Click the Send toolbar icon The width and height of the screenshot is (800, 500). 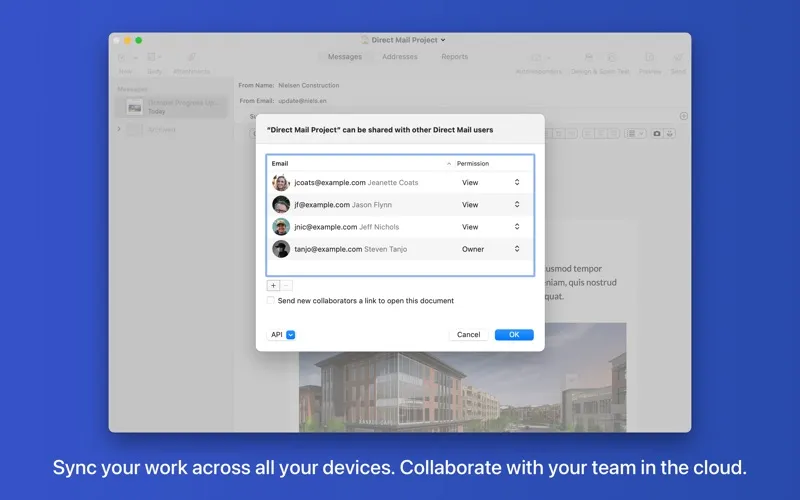click(678, 61)
